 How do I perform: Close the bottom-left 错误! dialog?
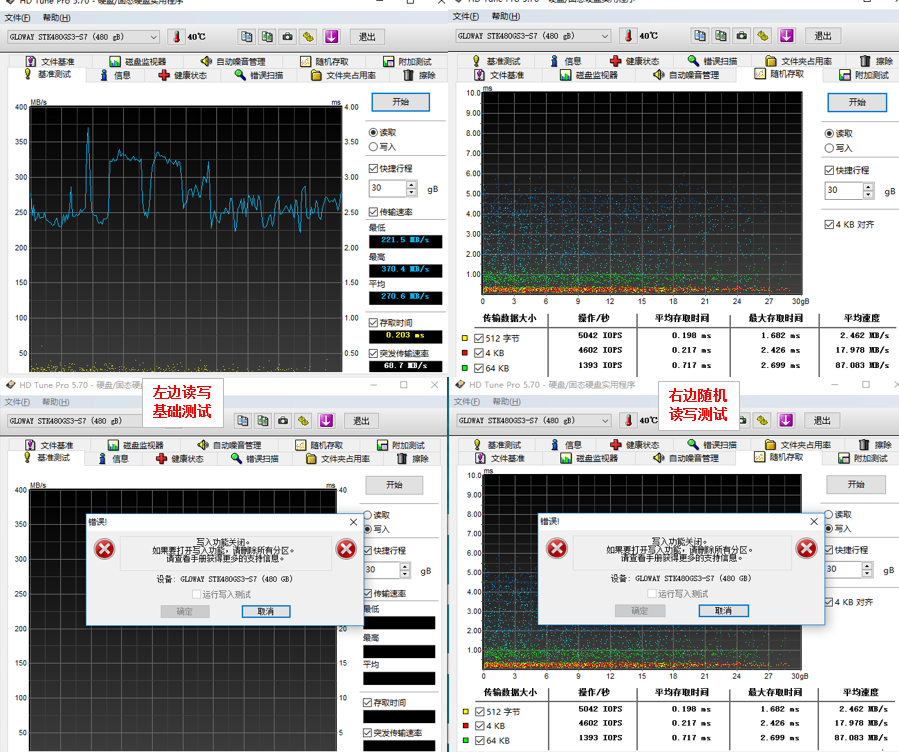(353, 522)
